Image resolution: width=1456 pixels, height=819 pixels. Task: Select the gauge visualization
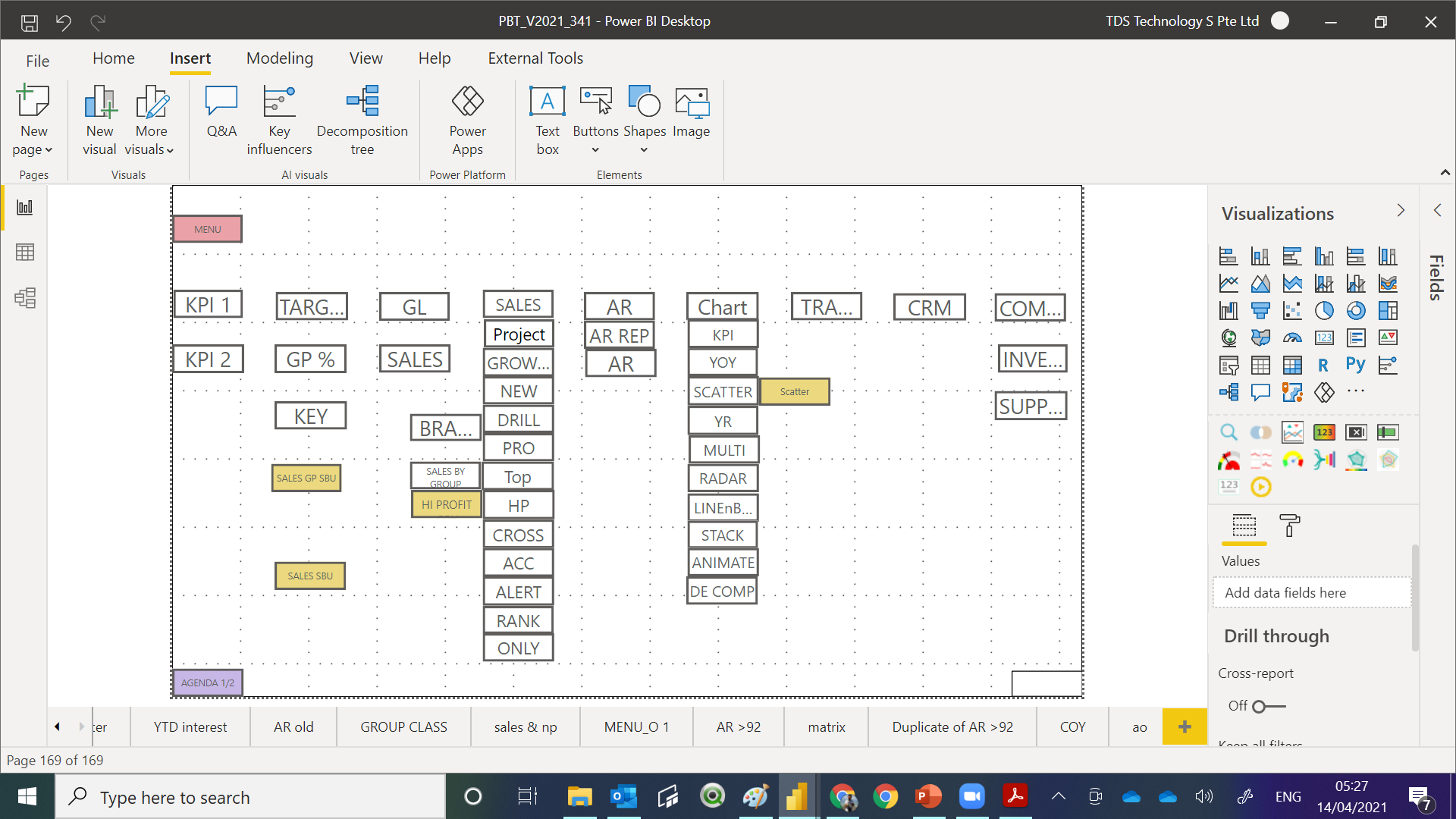tap(1292, 337)
